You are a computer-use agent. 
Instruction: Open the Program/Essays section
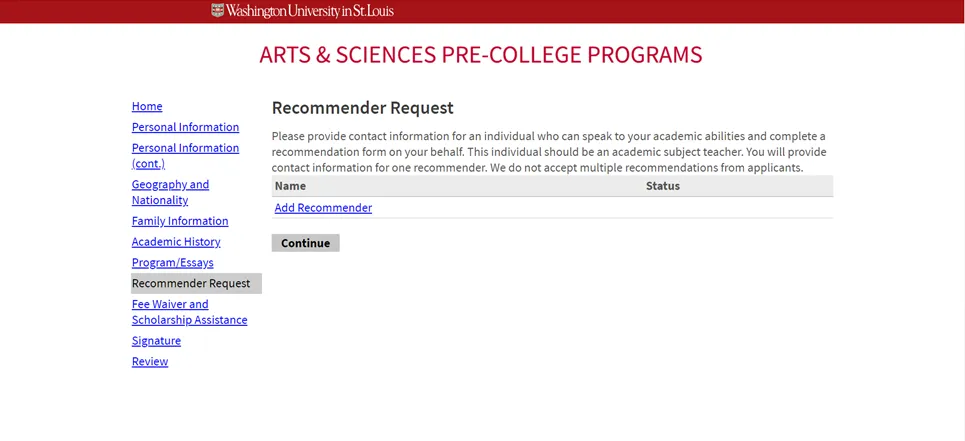[172, 263]
